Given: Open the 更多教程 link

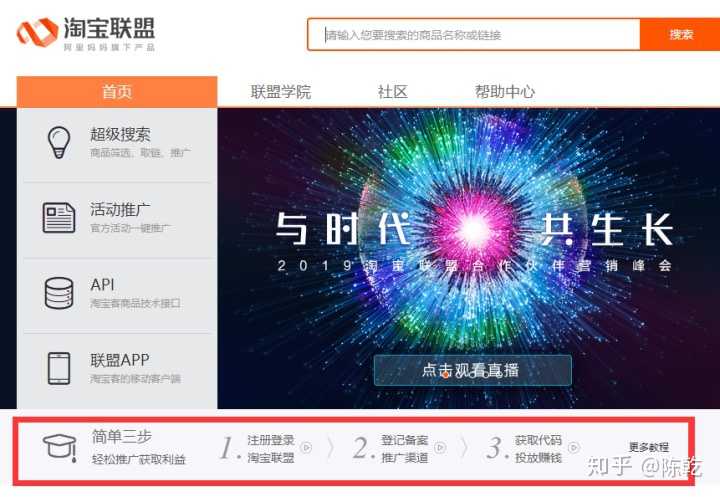Looking at the screenshot, I should point(648,447).
